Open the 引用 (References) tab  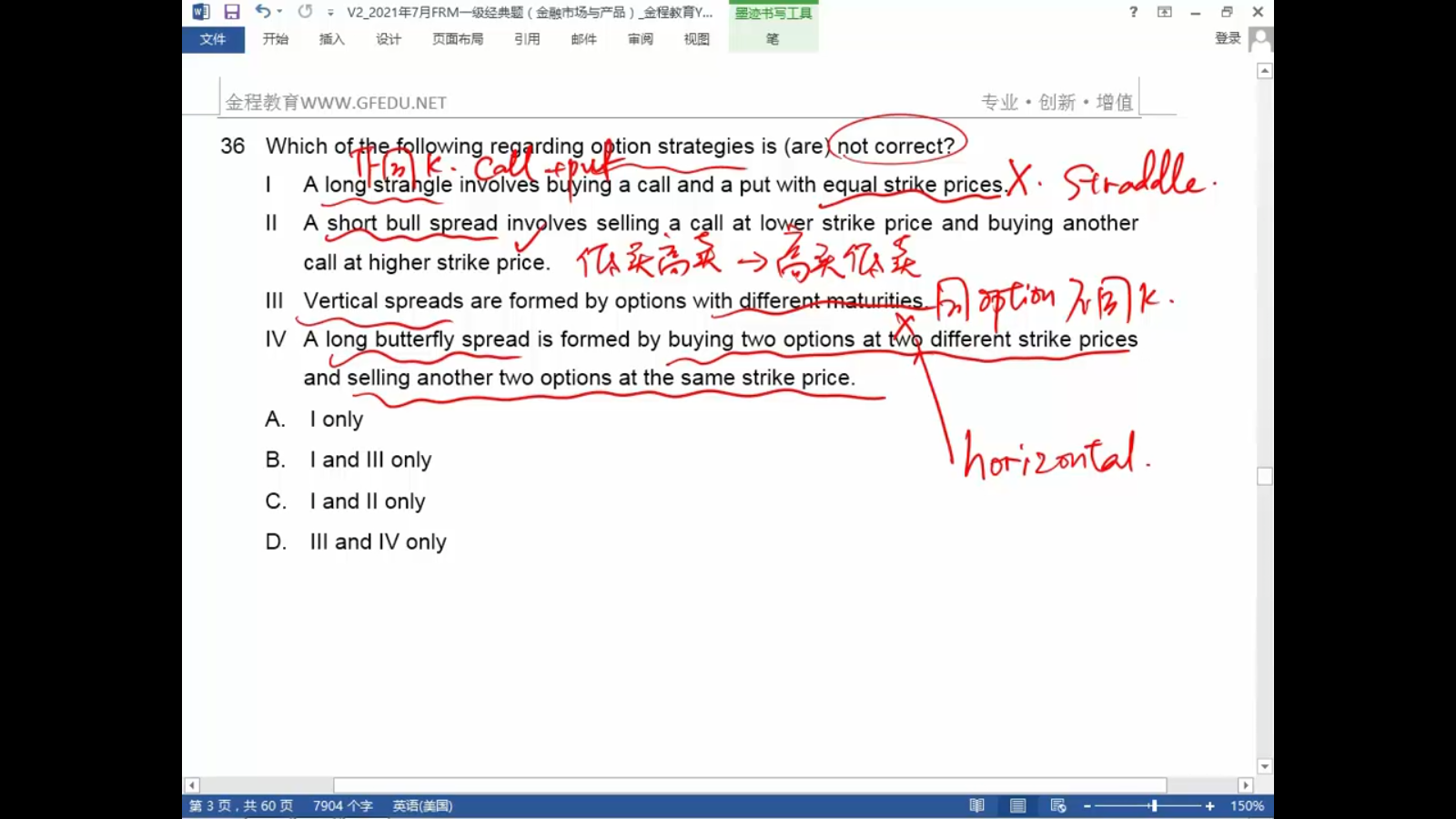(x=527, y=39)
